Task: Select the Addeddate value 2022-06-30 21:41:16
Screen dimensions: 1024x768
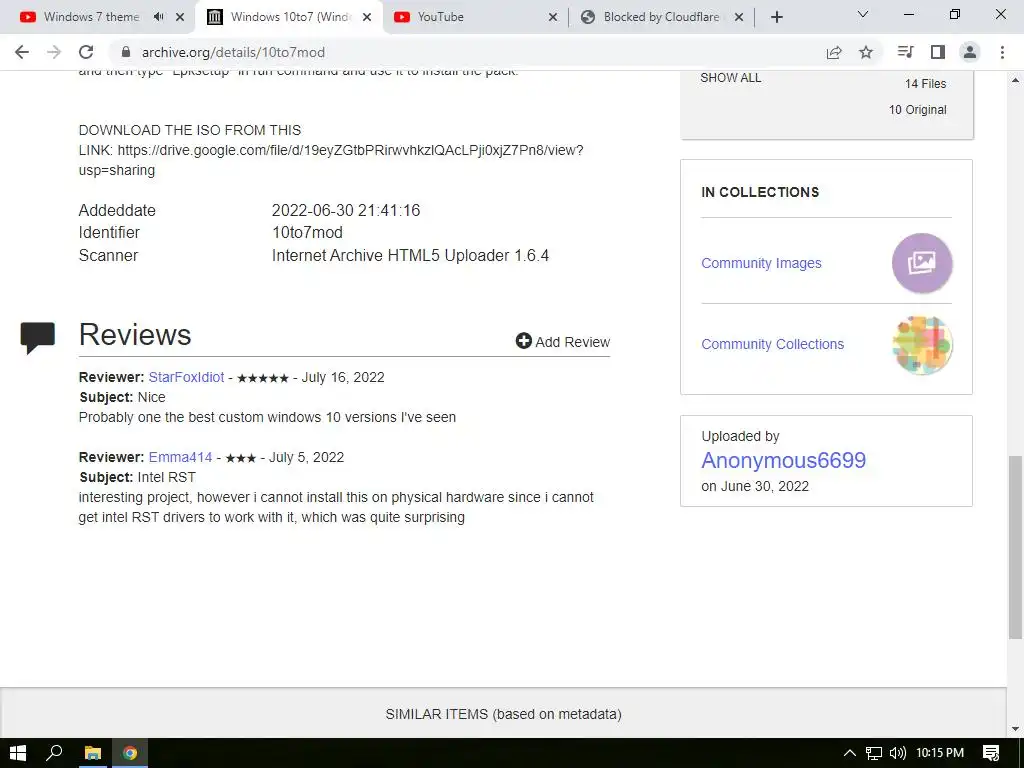Action: (x=346, y=210)
